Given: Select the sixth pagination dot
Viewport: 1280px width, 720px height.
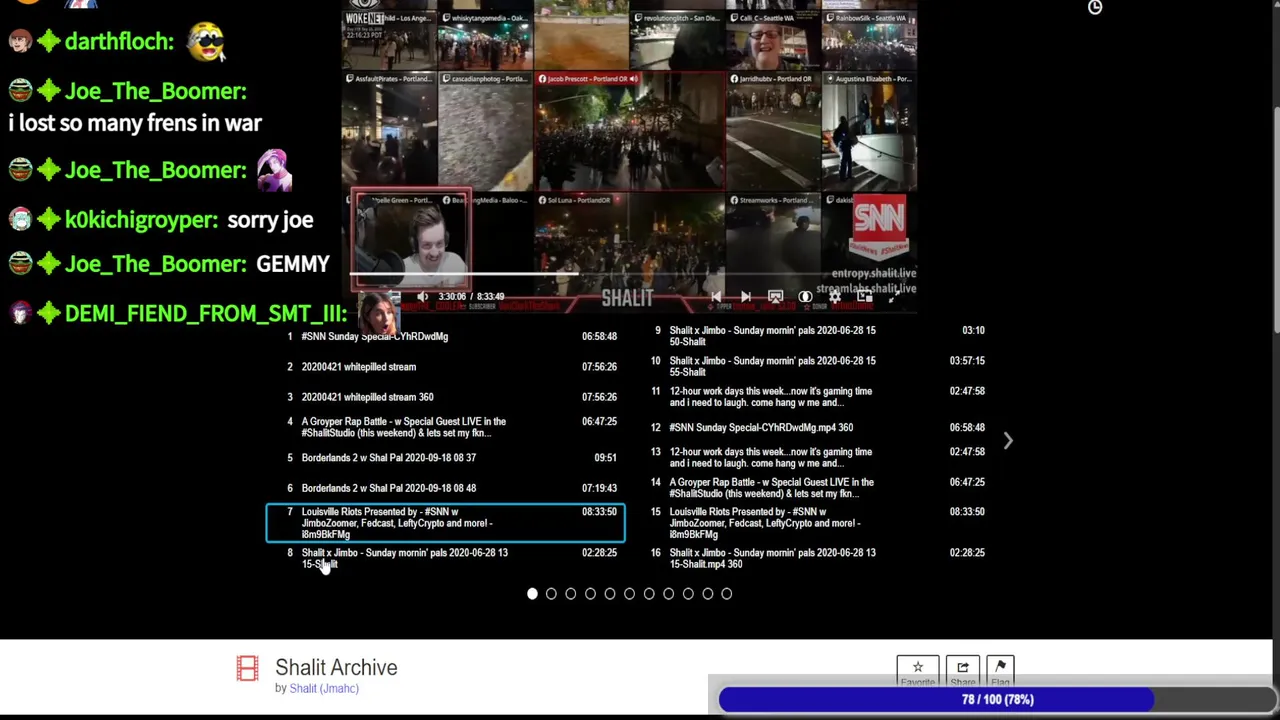Looking at the screenshot, I should (629, 594).
